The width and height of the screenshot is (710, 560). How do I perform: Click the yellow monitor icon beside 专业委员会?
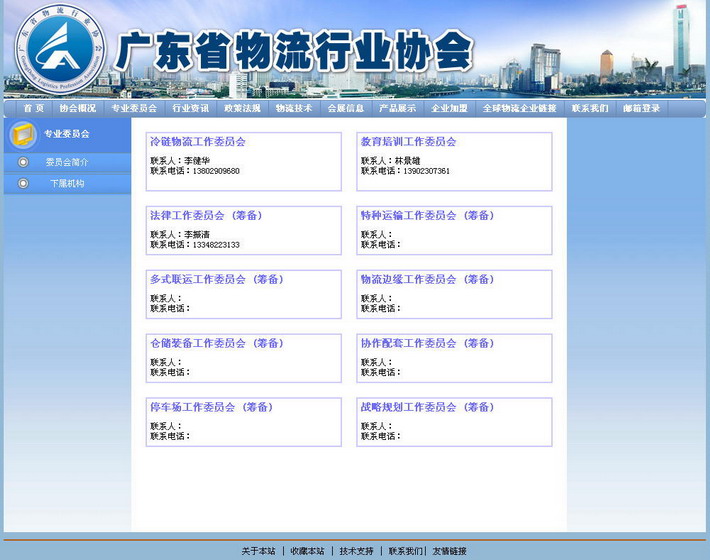tap(23, 134)
